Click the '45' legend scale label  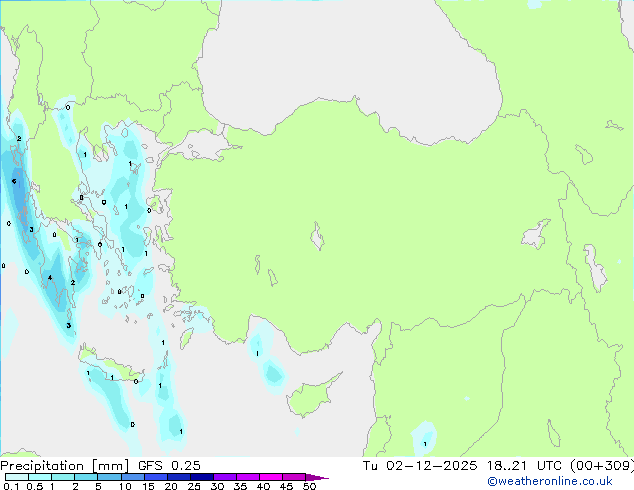tap(286, 486)
